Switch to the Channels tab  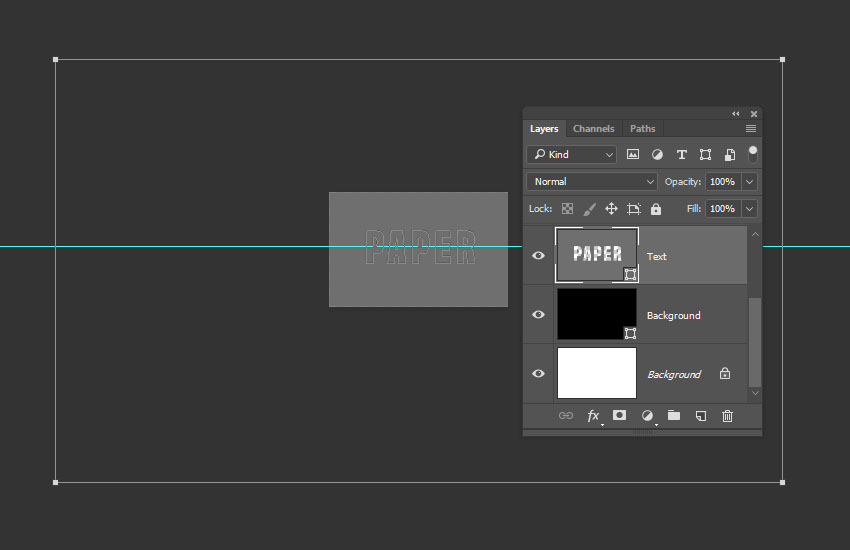pyautogui.click(x=594, y=128)
